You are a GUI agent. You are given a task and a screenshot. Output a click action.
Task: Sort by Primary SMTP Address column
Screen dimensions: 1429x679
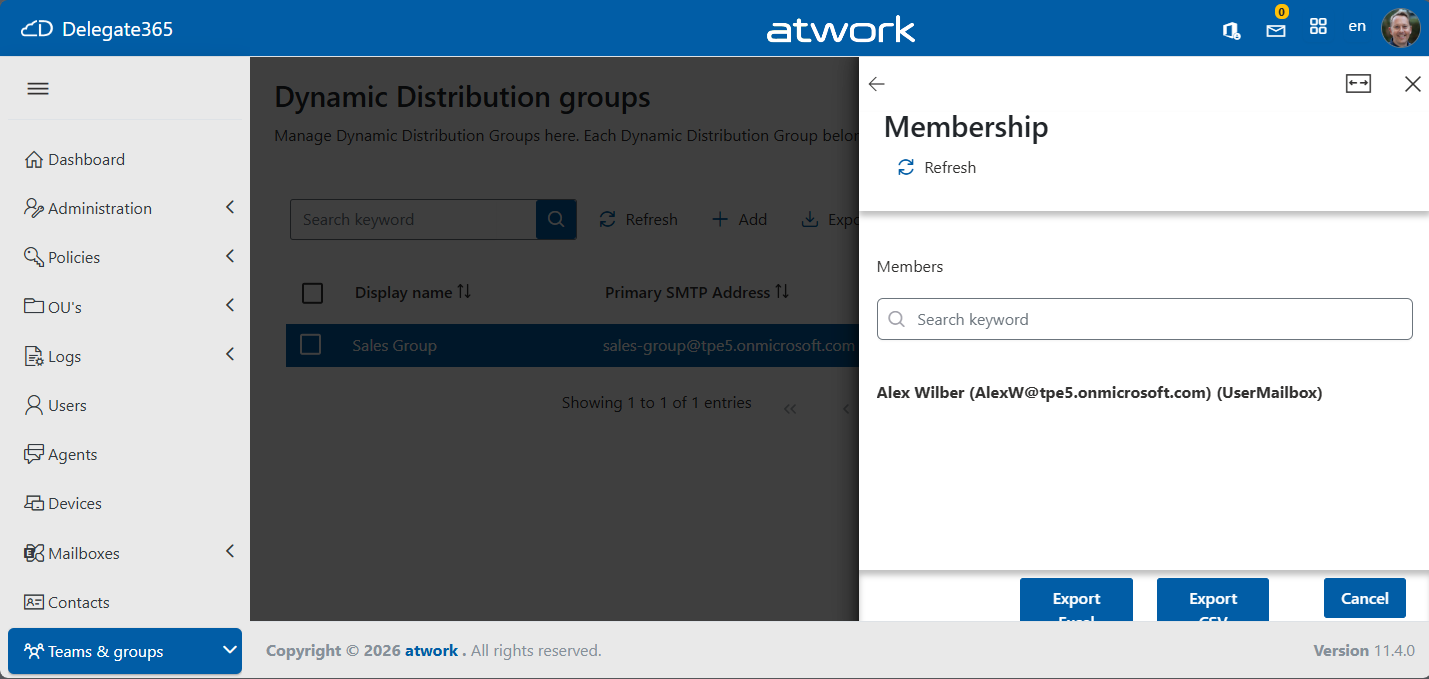(697, 293)
